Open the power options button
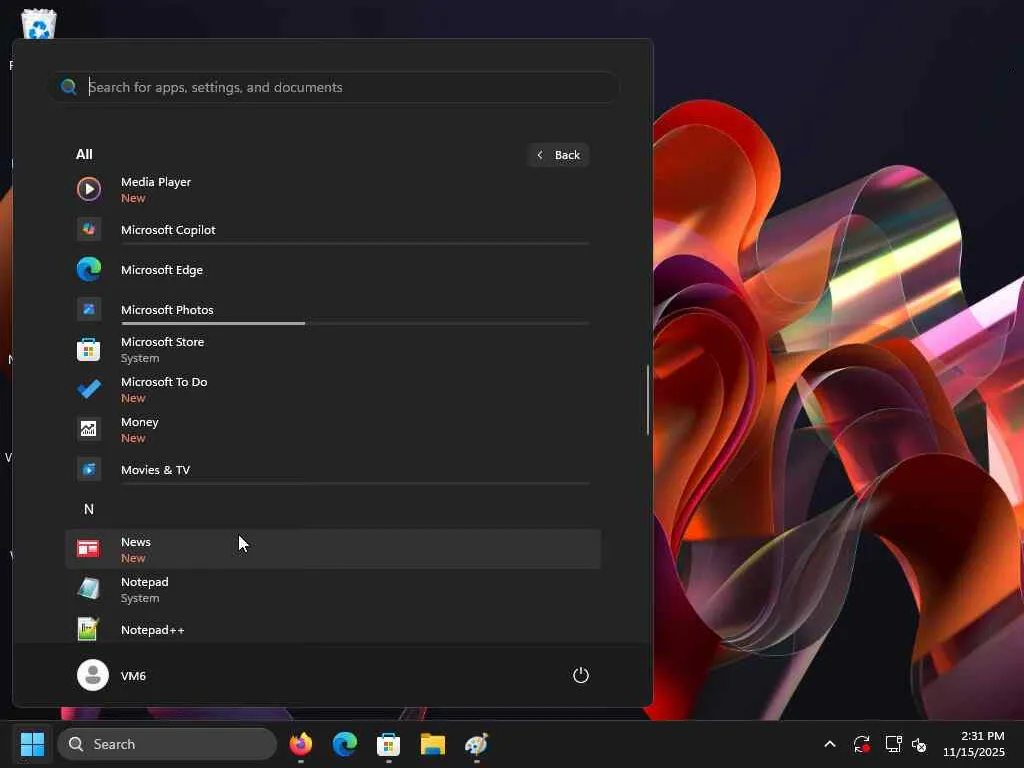1024x768 pixels. pyautogui.click(x=581, y=675)
